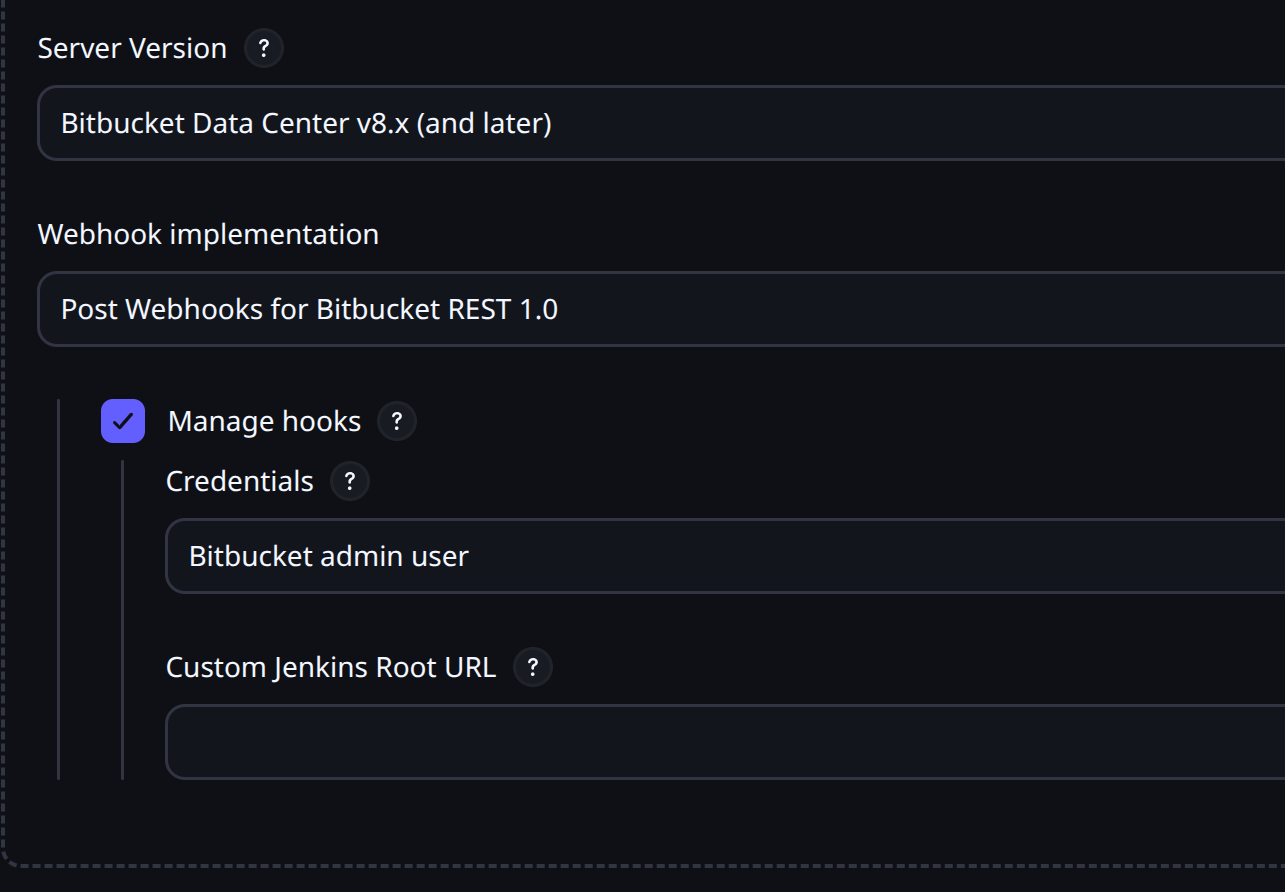The image size is (1285, 892).
Task: Click the Custom Jenkins Root URL label
Action: click(x=331, y=667)
